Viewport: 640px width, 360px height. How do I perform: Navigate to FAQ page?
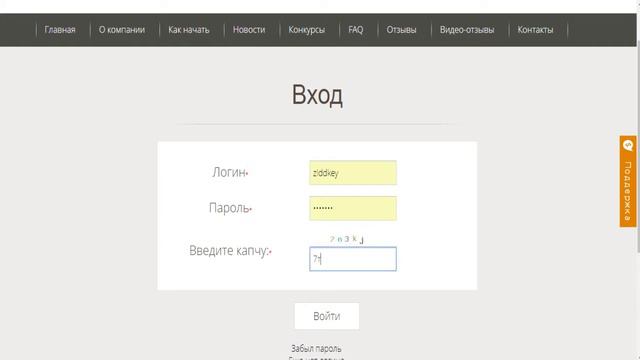click(x=356, y=30)
